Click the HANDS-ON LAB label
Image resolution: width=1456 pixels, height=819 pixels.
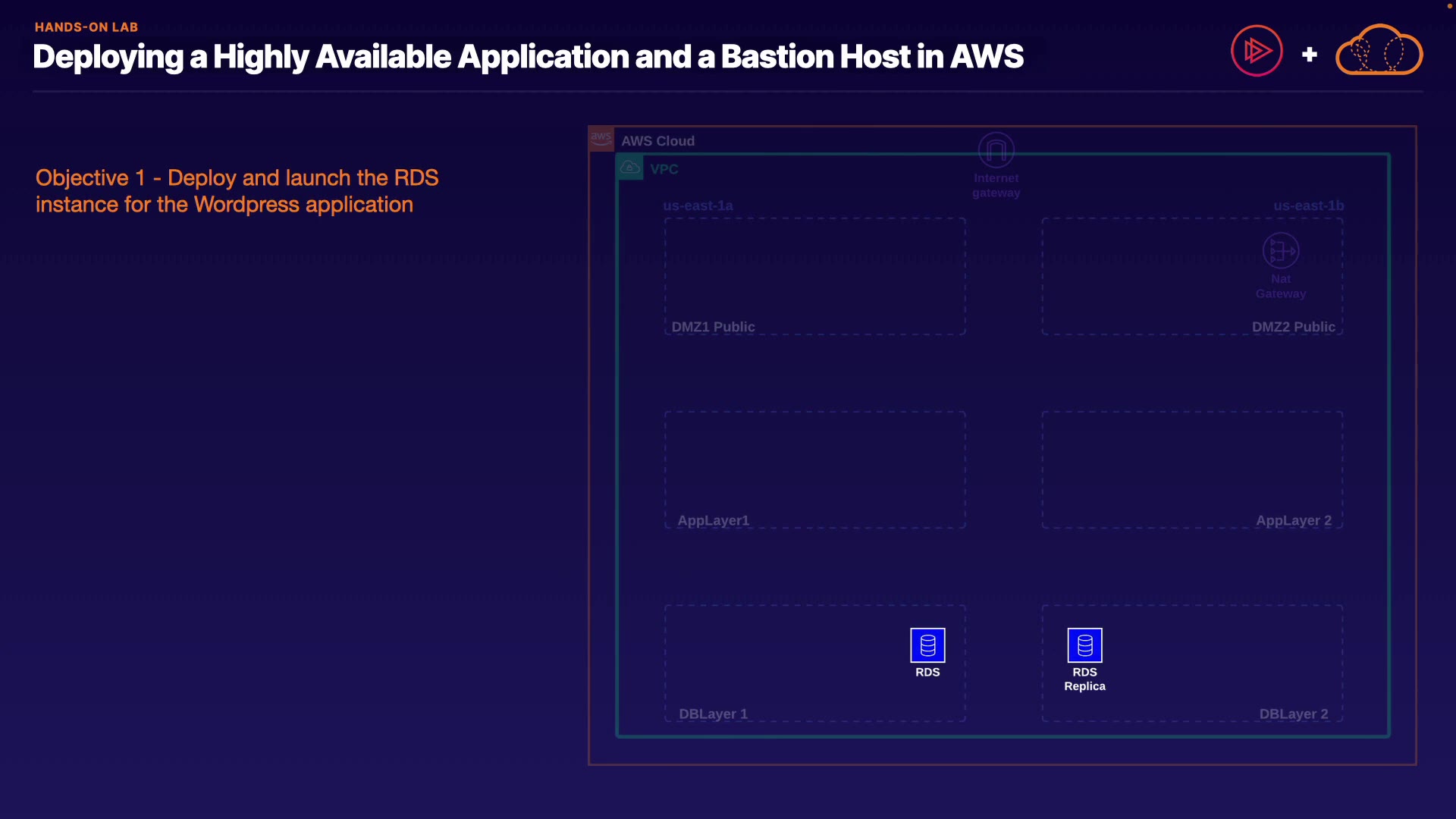[x=86, y=27]
